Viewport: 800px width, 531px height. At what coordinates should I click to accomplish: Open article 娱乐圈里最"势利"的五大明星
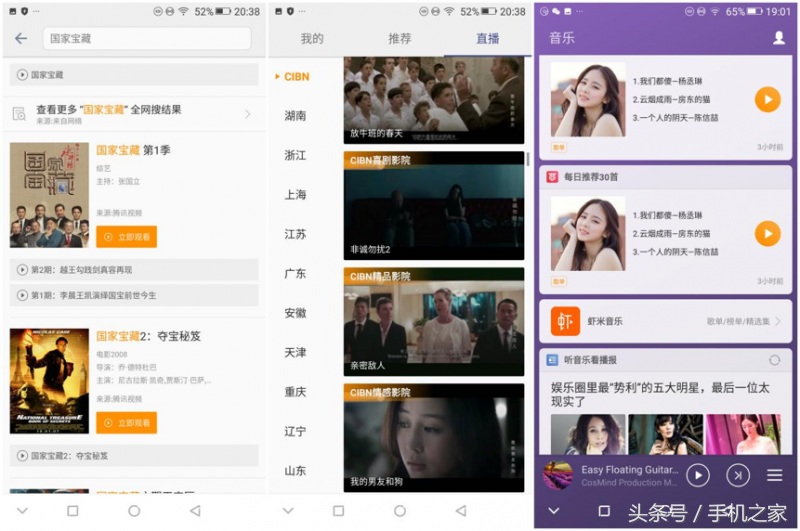[660, 395]
